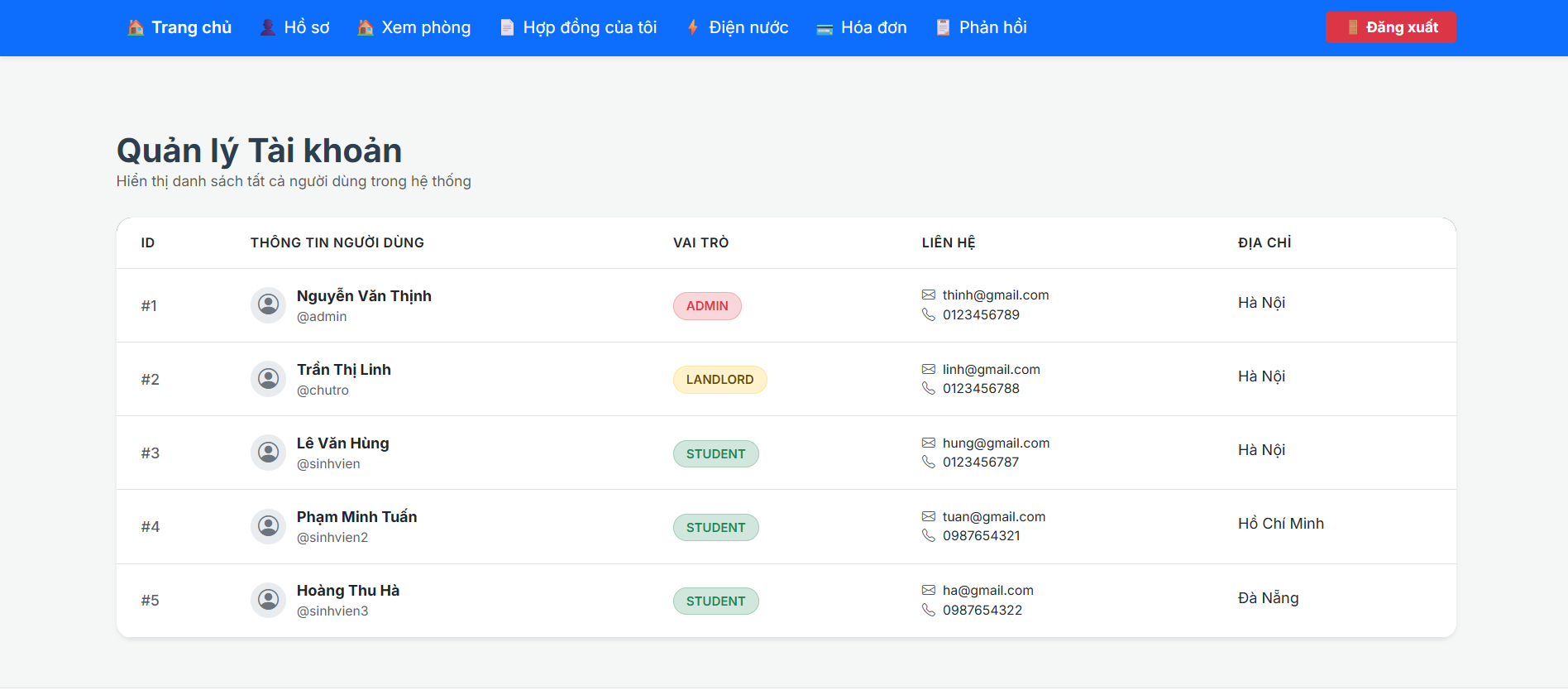Select the email tuan@gmail.com
This screenshot has width=1568, height=690.
[994, 517]
